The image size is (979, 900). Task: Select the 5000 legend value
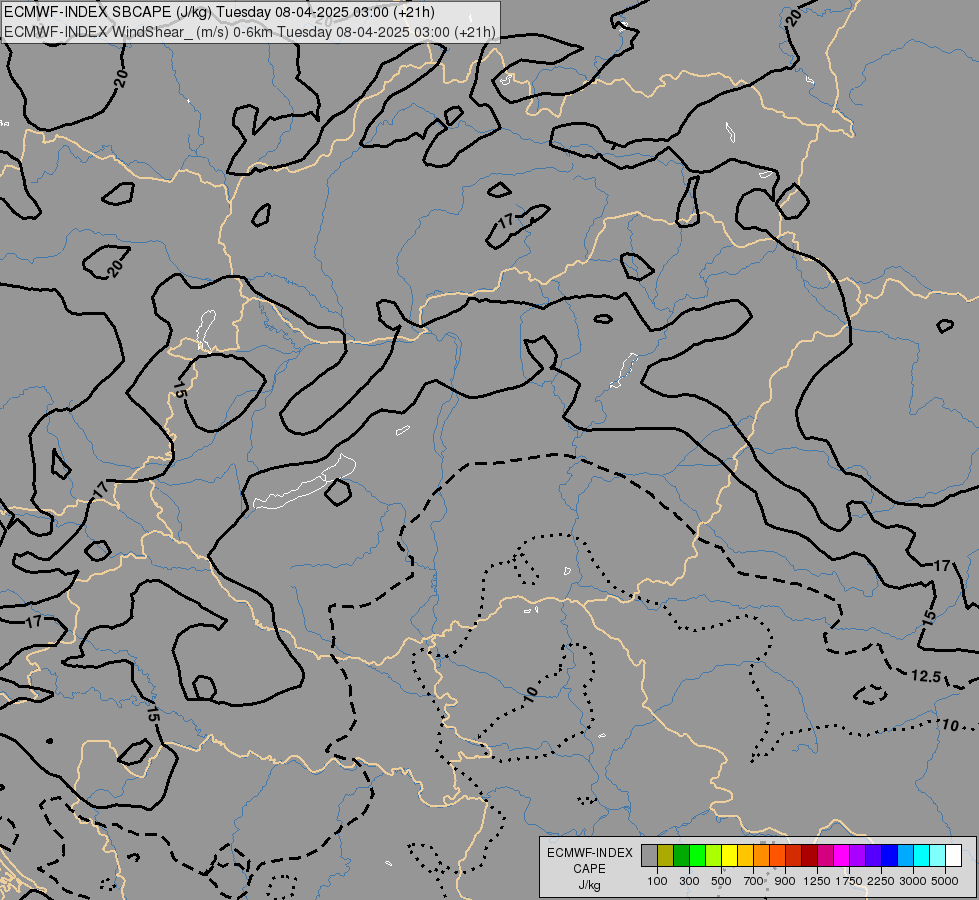tap(945, 881)
